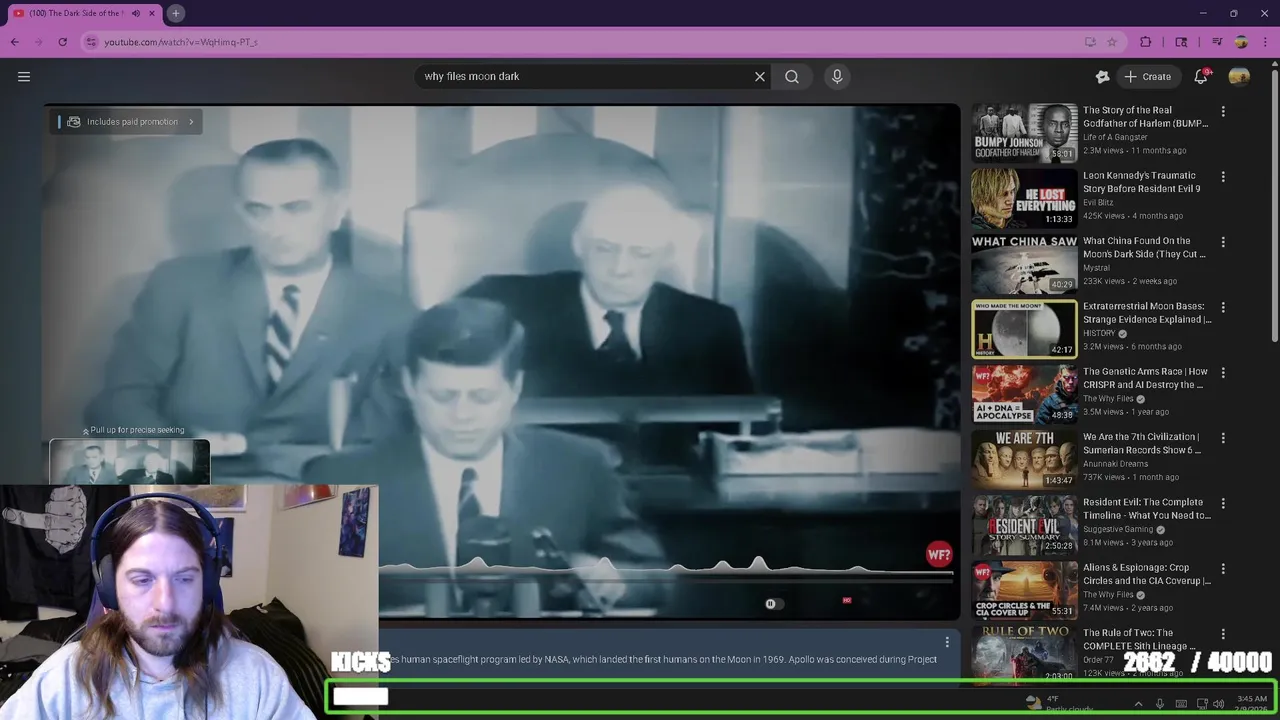Click the search magnifier button
1280x720 pixels.
tap(792, 76)
